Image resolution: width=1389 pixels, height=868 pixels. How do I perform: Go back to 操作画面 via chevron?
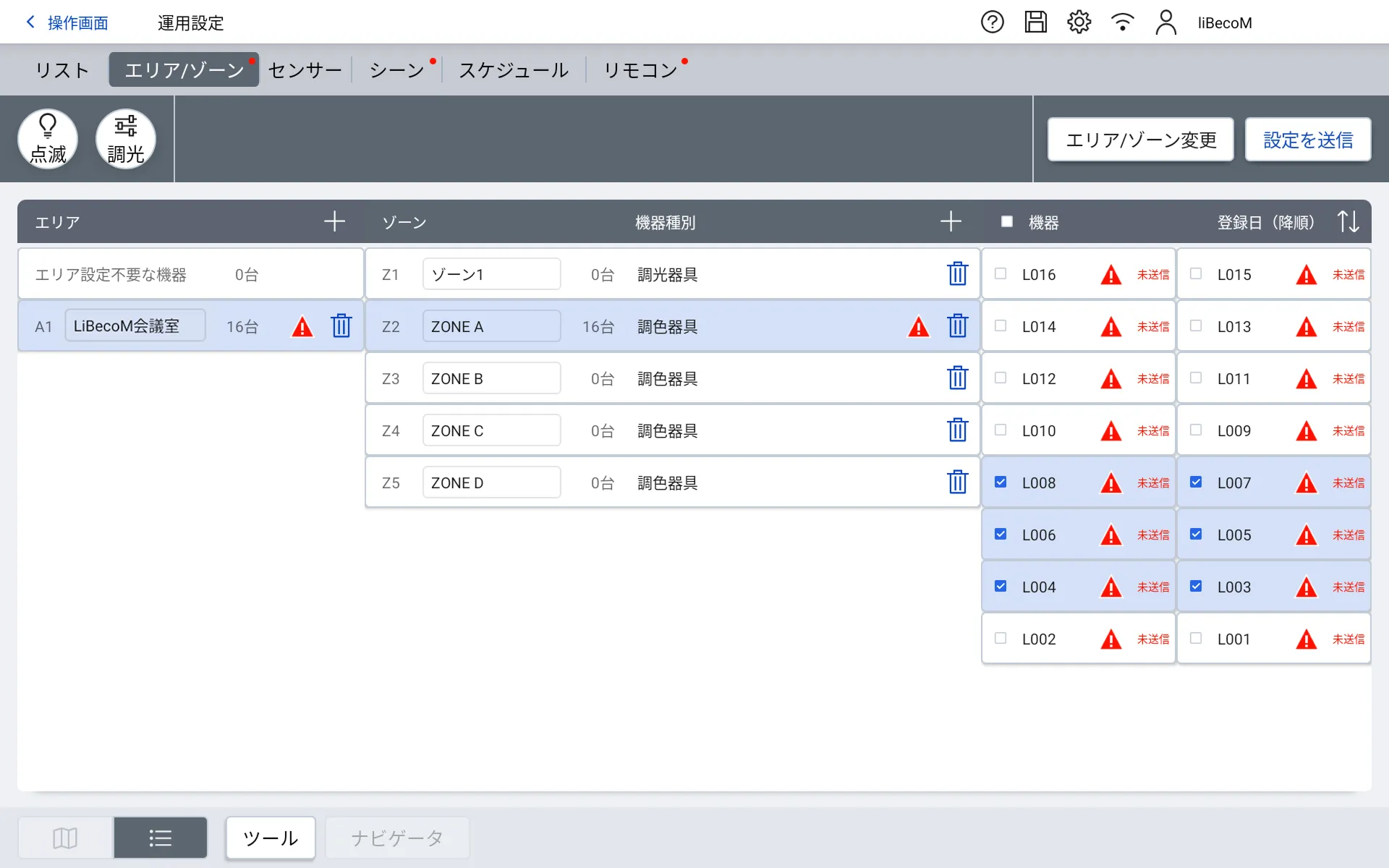tap(31, 22)
